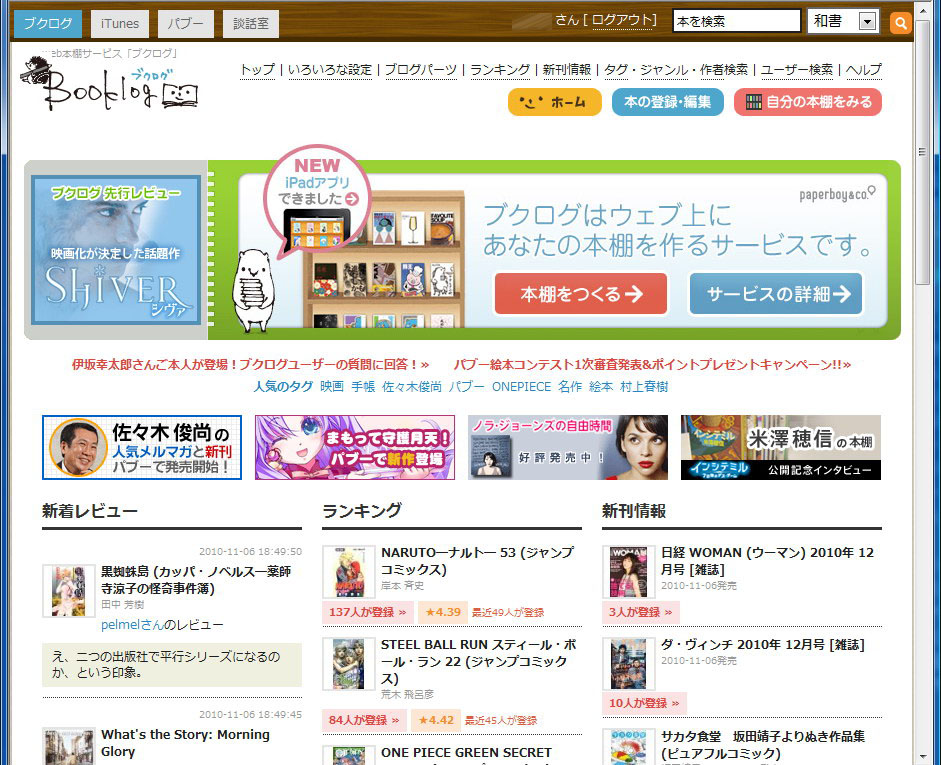Open 黒蜘蛛島 book title link
Image resolution: width=941 pixels, height=765 pixels.
pos(196,580)
